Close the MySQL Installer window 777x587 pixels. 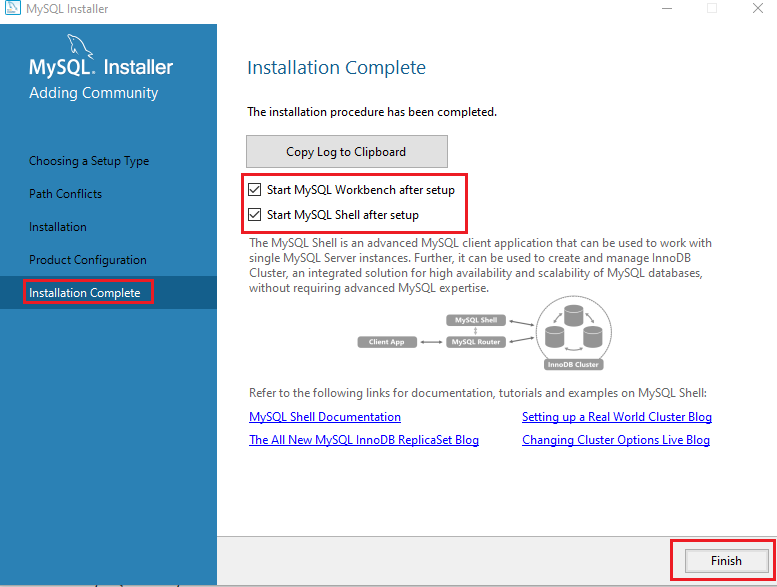point(758,8)
